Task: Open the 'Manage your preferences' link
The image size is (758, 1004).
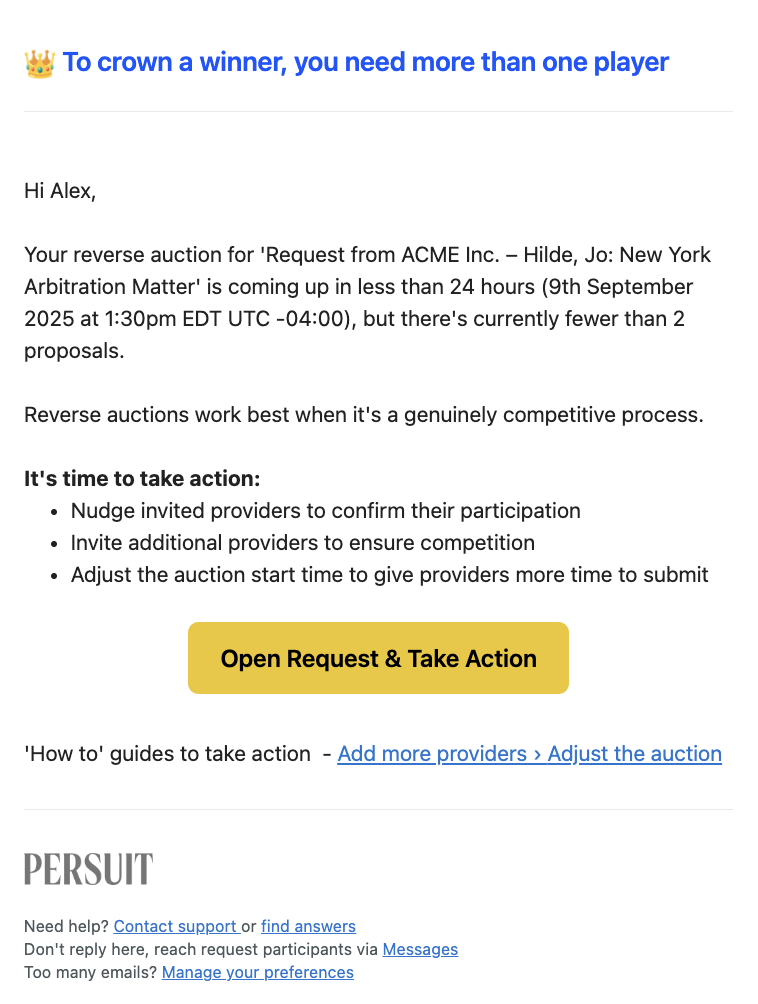Action: tap(257, 973)
